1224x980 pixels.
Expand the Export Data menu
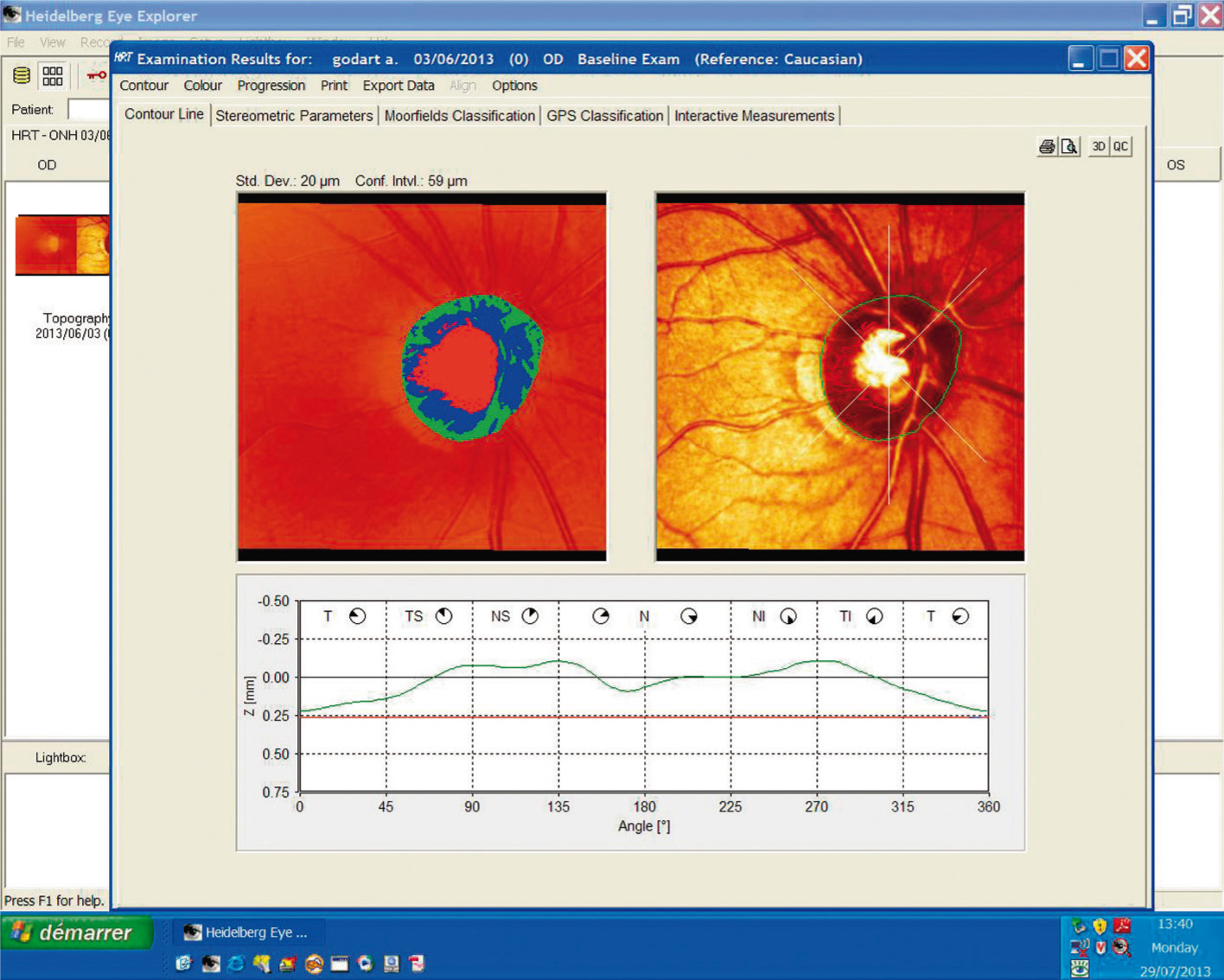tap(398, 86)
